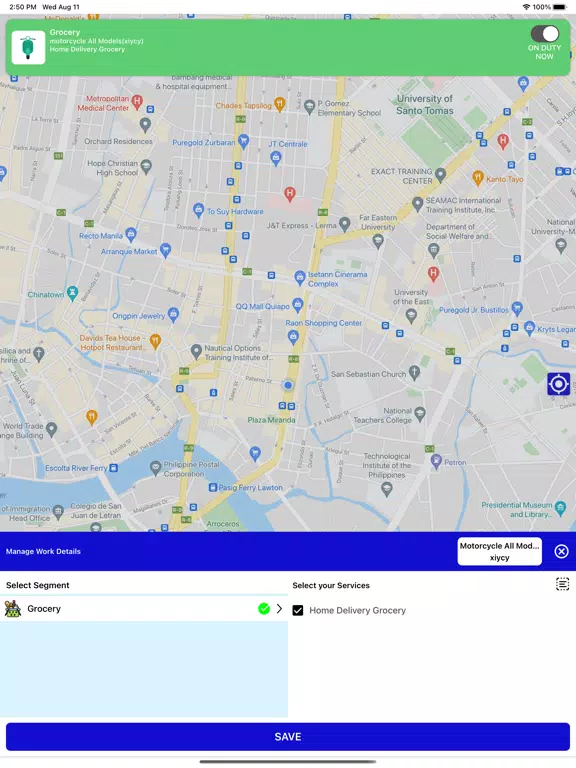Tap the P. Gomez Elementary School marker
576x768 pixels.
[309, 106]
